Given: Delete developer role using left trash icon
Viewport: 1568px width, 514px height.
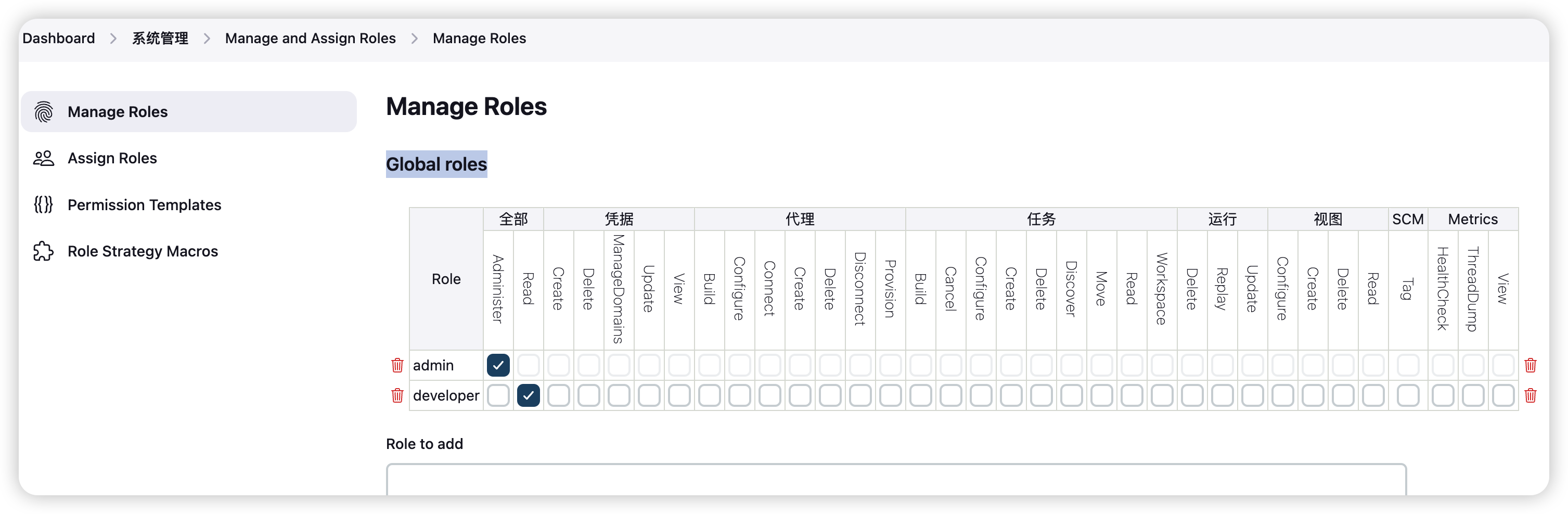Looking at the screenshot, I should 397,395.
